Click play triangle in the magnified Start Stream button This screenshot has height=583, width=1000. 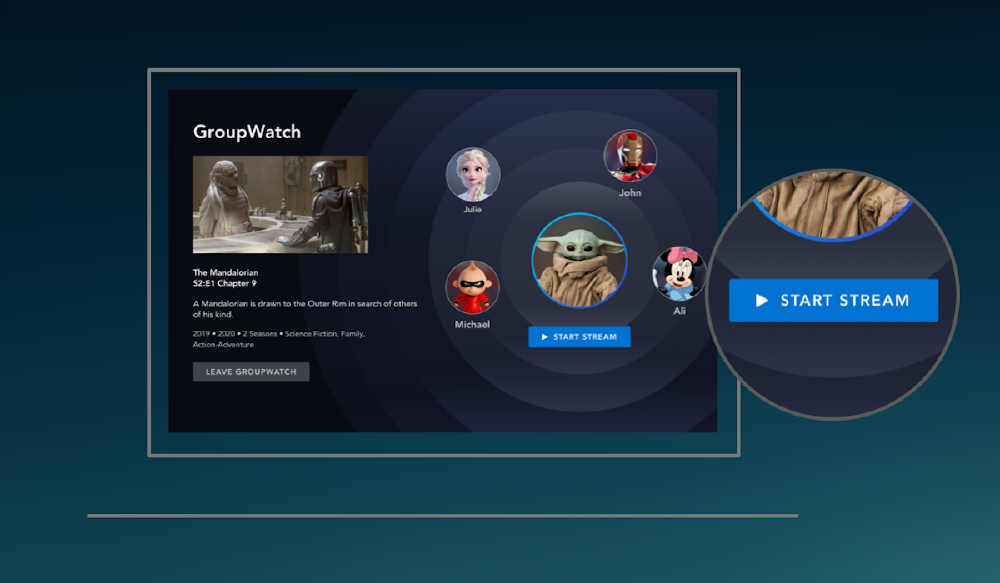[762, 300]
